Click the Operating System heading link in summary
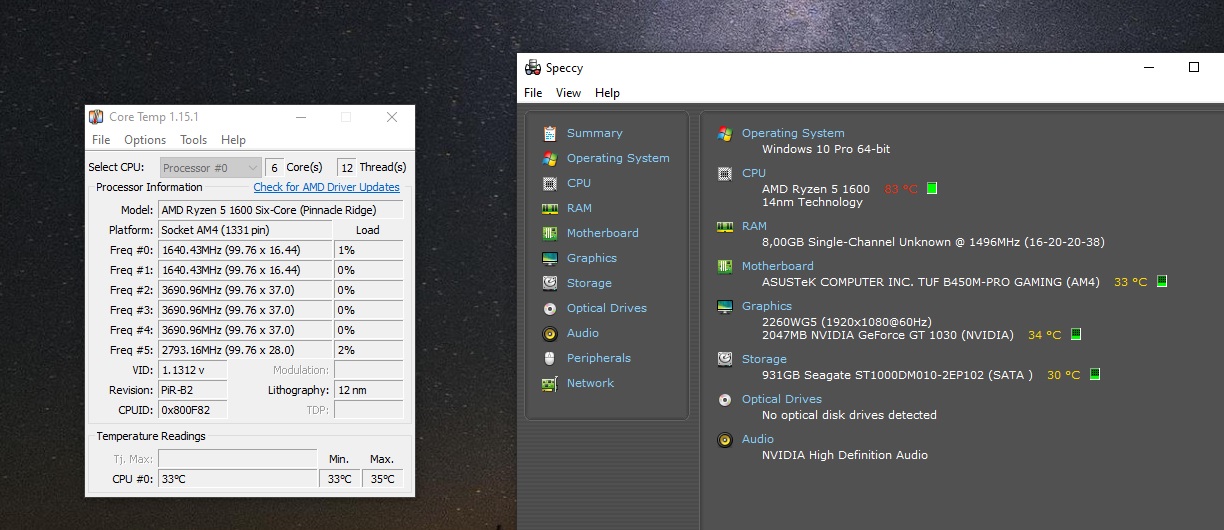 click(x=793, y=133)
